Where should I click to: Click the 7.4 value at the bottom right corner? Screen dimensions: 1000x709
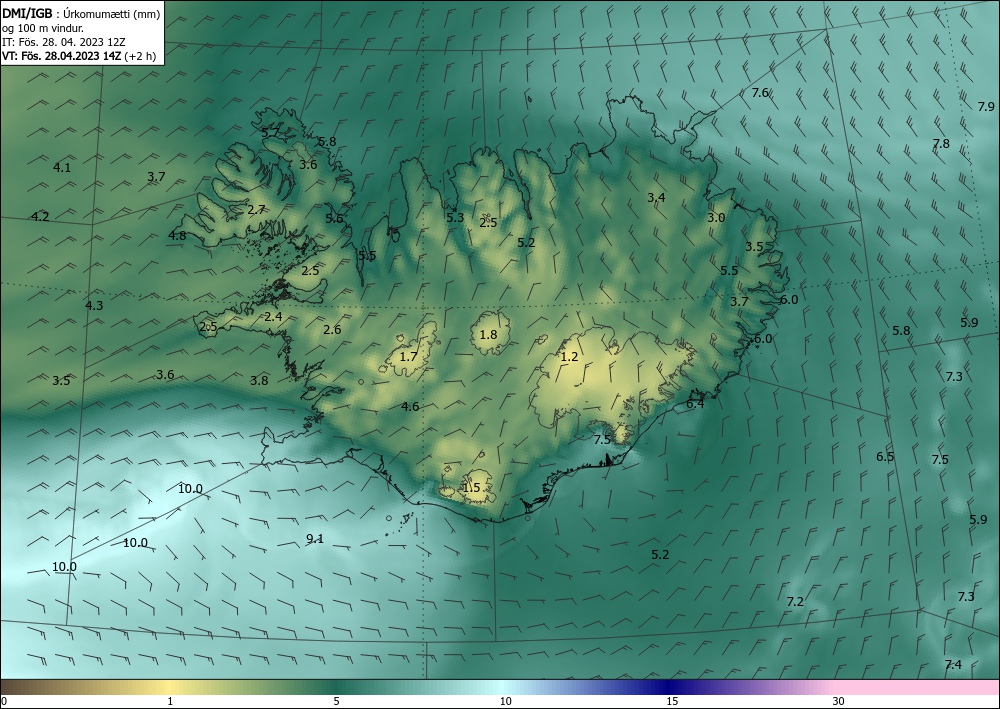(953, 665)
